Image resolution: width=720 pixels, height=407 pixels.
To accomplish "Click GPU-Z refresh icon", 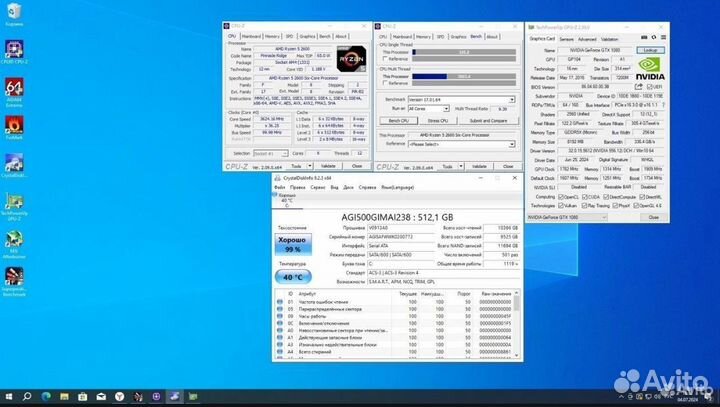I will pyautogui.click(x=653, y=38).
